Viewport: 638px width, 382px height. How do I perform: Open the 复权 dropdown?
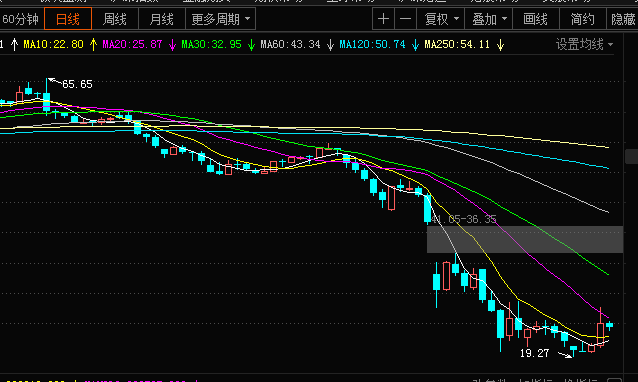441,19
